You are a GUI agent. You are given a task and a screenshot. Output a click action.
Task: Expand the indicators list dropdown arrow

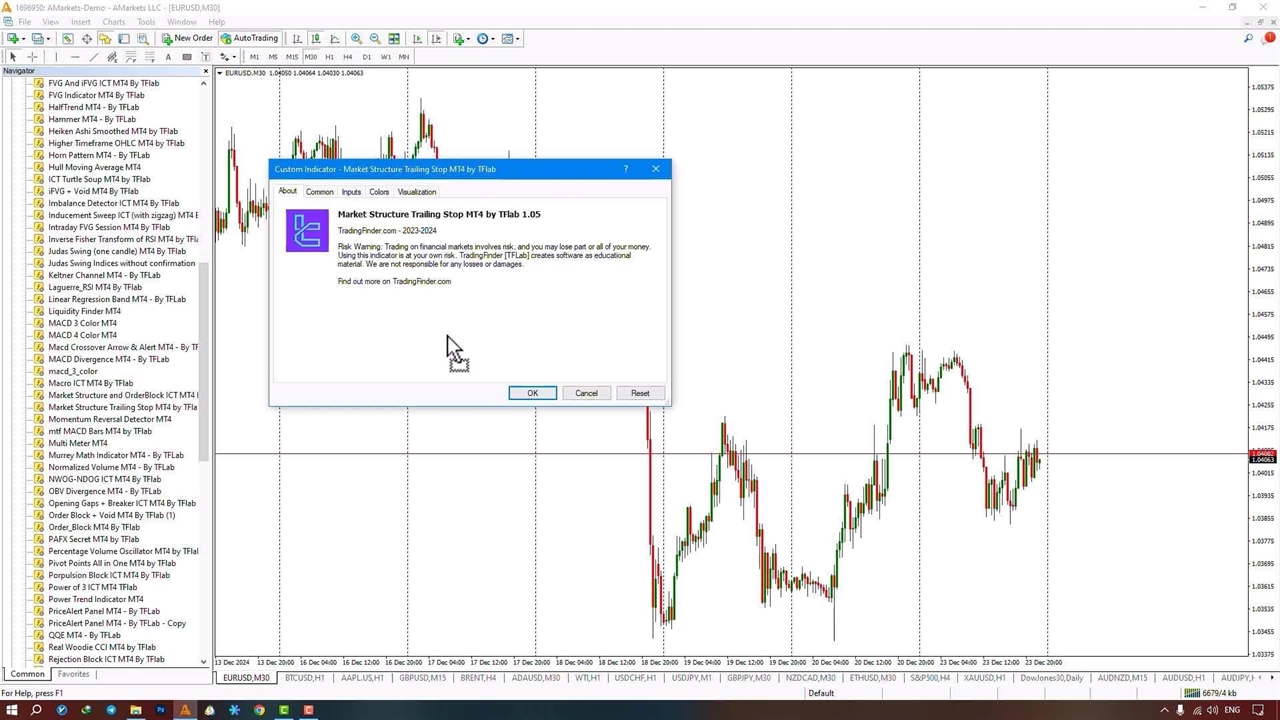pos(469,39)
